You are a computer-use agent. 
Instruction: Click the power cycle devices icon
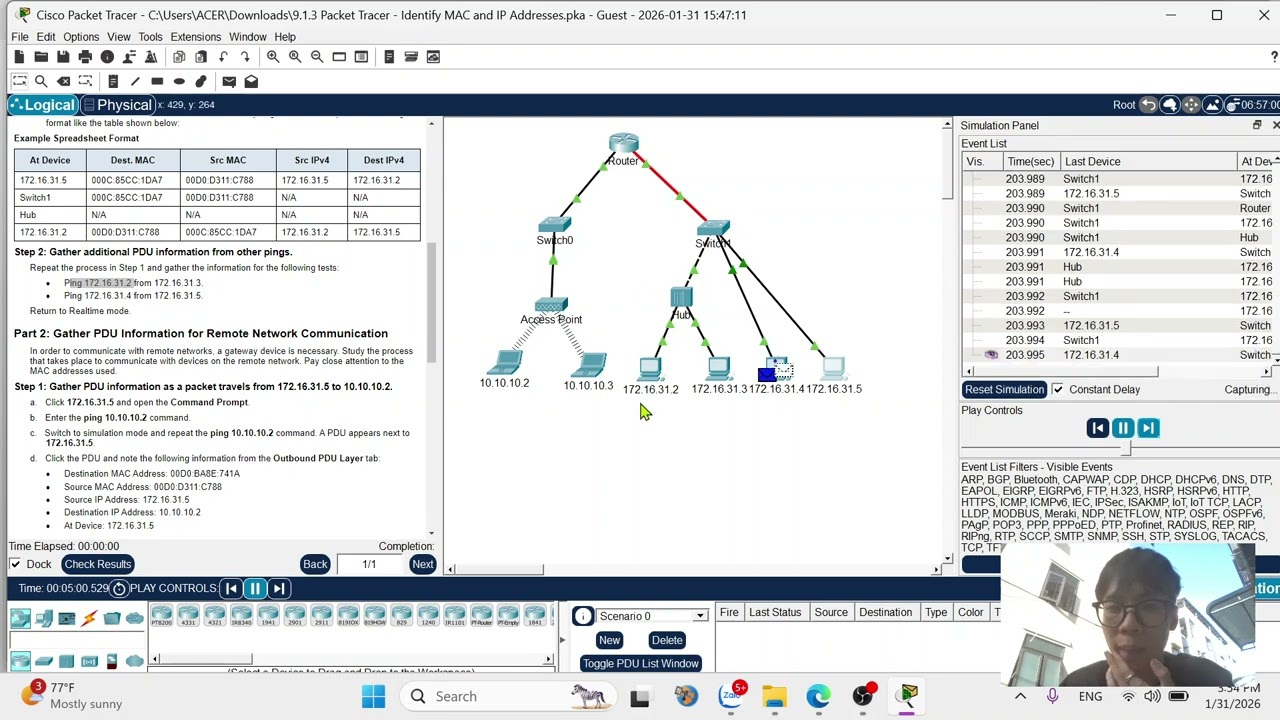click(x=119, y=588)
